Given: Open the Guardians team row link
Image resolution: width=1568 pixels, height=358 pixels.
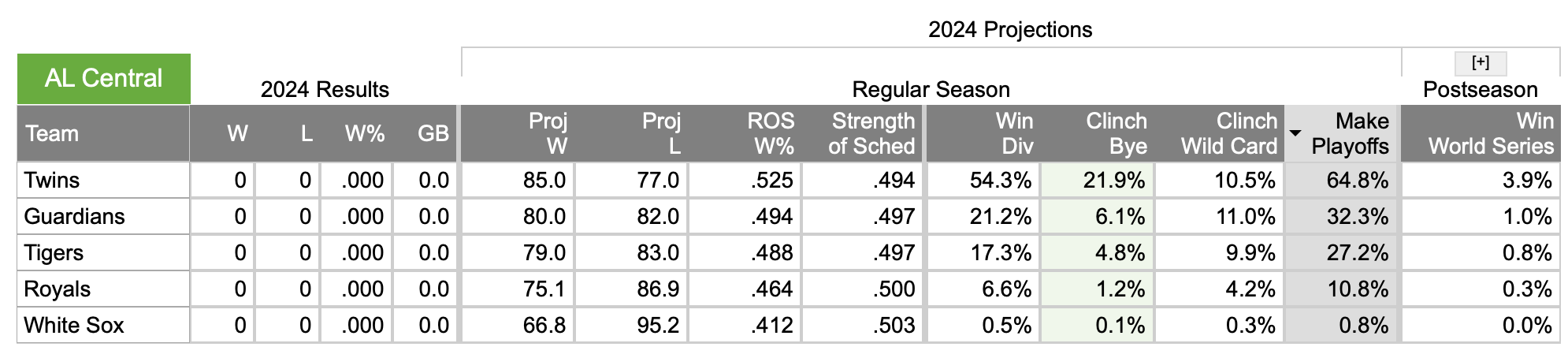Looking at the screenshot, I should (74, 217).
